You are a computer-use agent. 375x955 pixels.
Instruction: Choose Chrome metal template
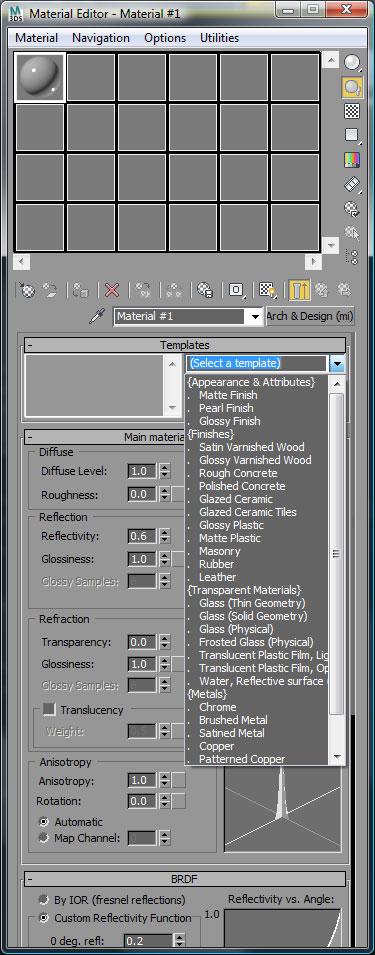click(x=217, y=707)
